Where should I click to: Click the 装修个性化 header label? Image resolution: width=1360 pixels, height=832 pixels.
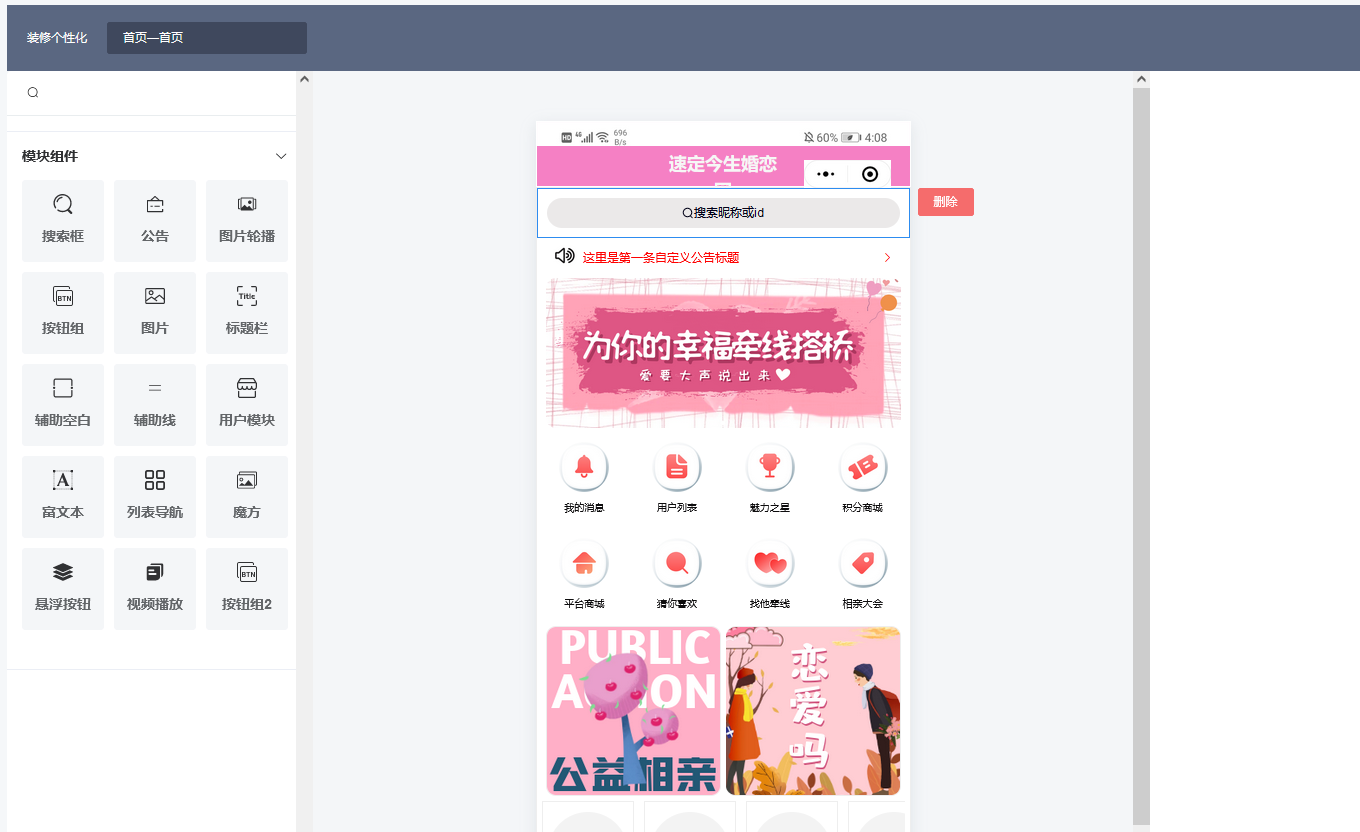[57, 38]
